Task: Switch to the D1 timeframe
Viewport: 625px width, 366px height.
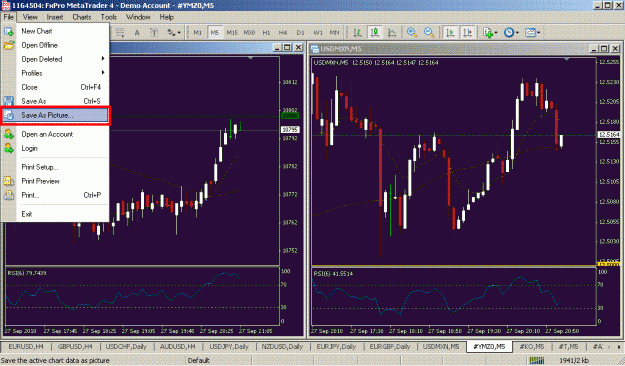Action: point(300,33)
